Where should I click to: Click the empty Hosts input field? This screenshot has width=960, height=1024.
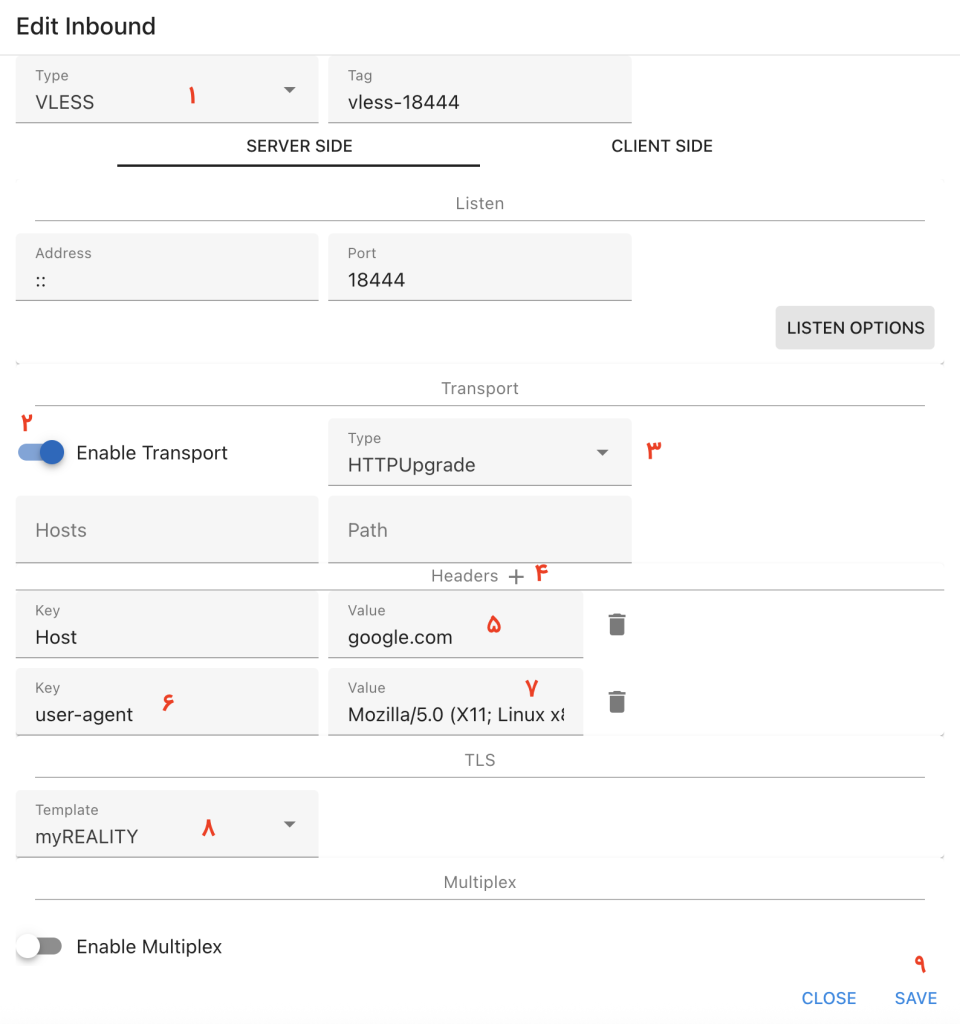(x=167, y=530)
